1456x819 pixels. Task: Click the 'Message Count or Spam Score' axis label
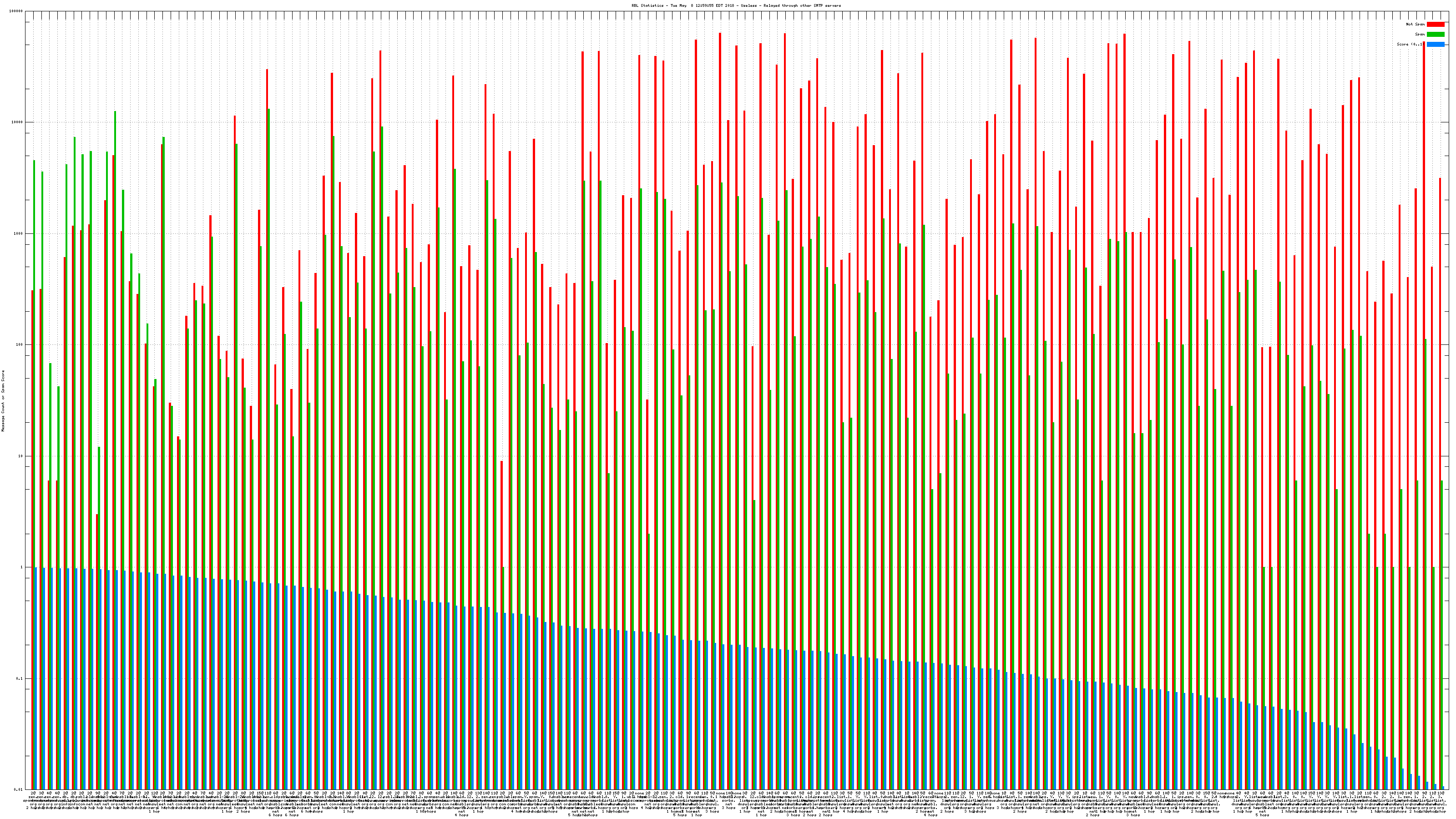[3, 401]
